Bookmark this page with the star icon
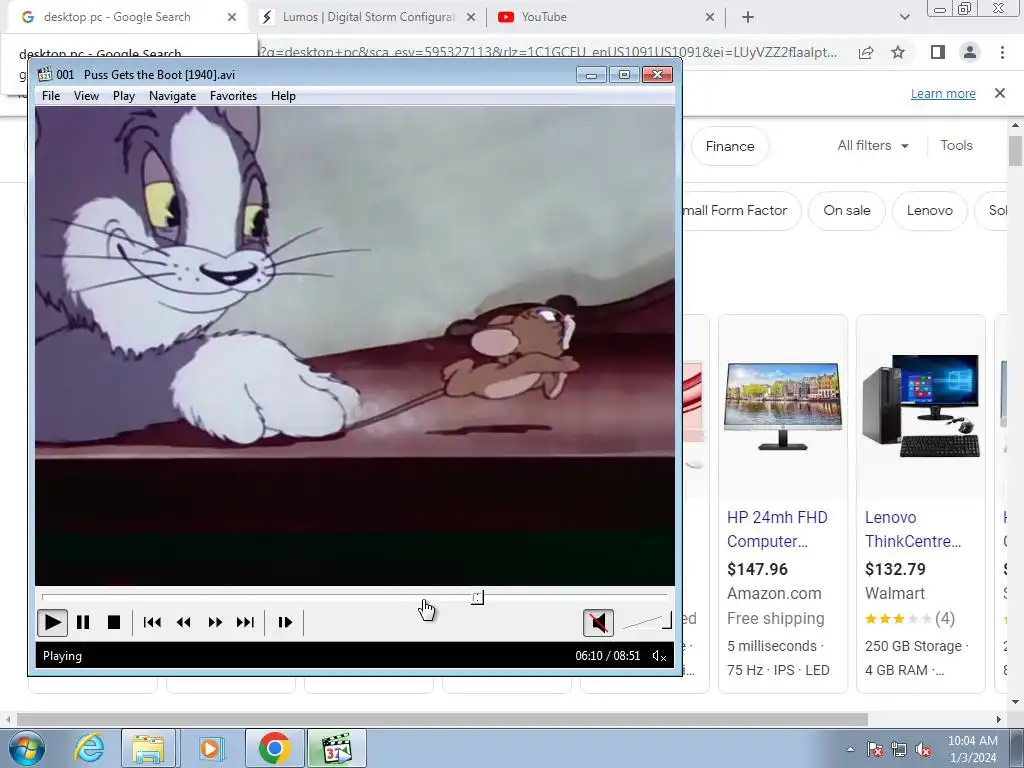This screenshot has height=768, width=1024. point(898,52)
